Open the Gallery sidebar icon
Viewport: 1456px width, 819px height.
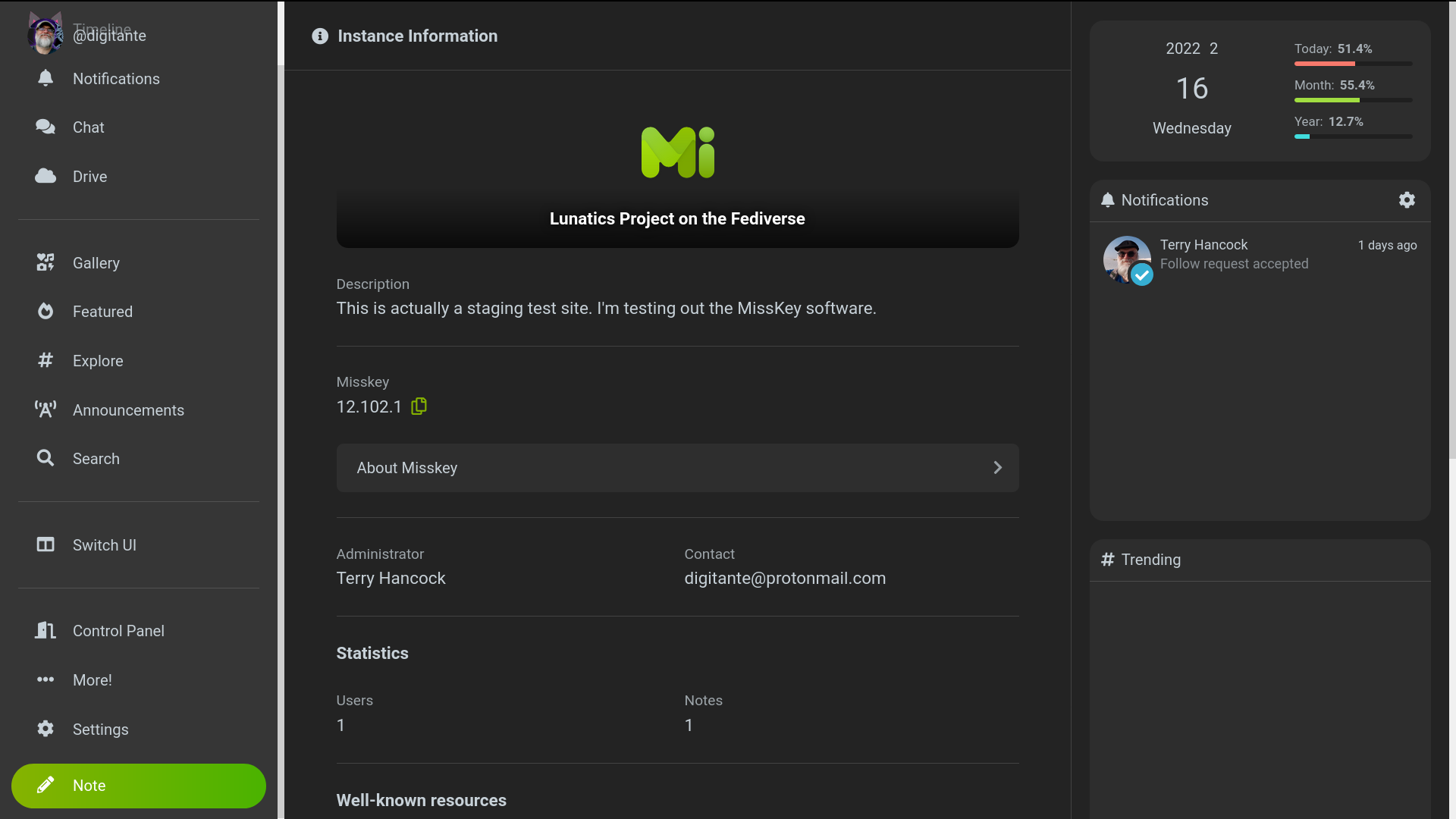tap(45, 263)
